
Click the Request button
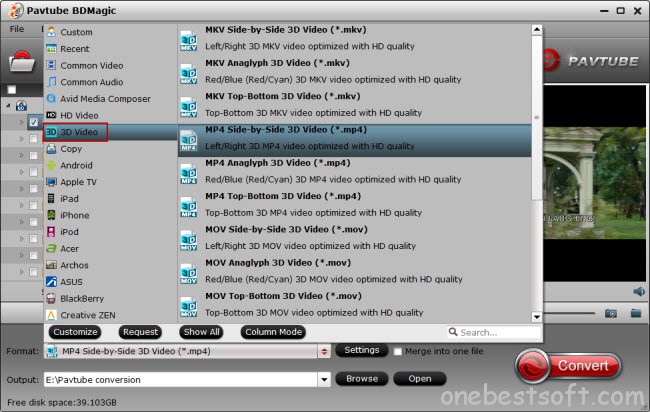point(141,332)
